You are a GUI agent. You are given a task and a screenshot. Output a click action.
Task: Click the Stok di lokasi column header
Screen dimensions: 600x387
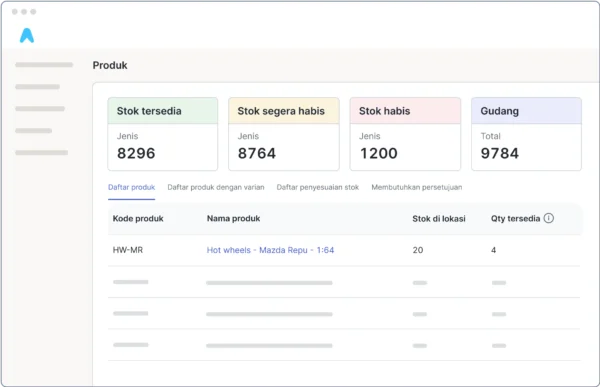[439, 219]
